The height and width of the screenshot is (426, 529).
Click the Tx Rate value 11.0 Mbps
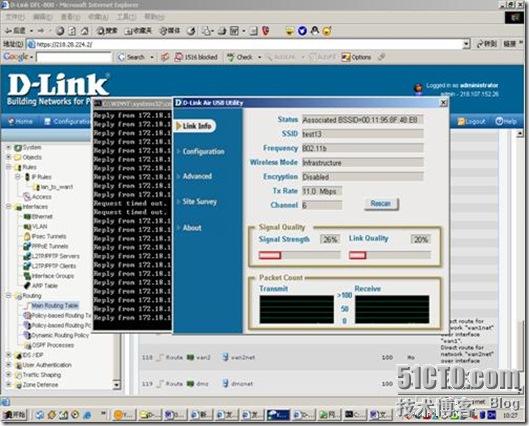[x=322, y=191]
